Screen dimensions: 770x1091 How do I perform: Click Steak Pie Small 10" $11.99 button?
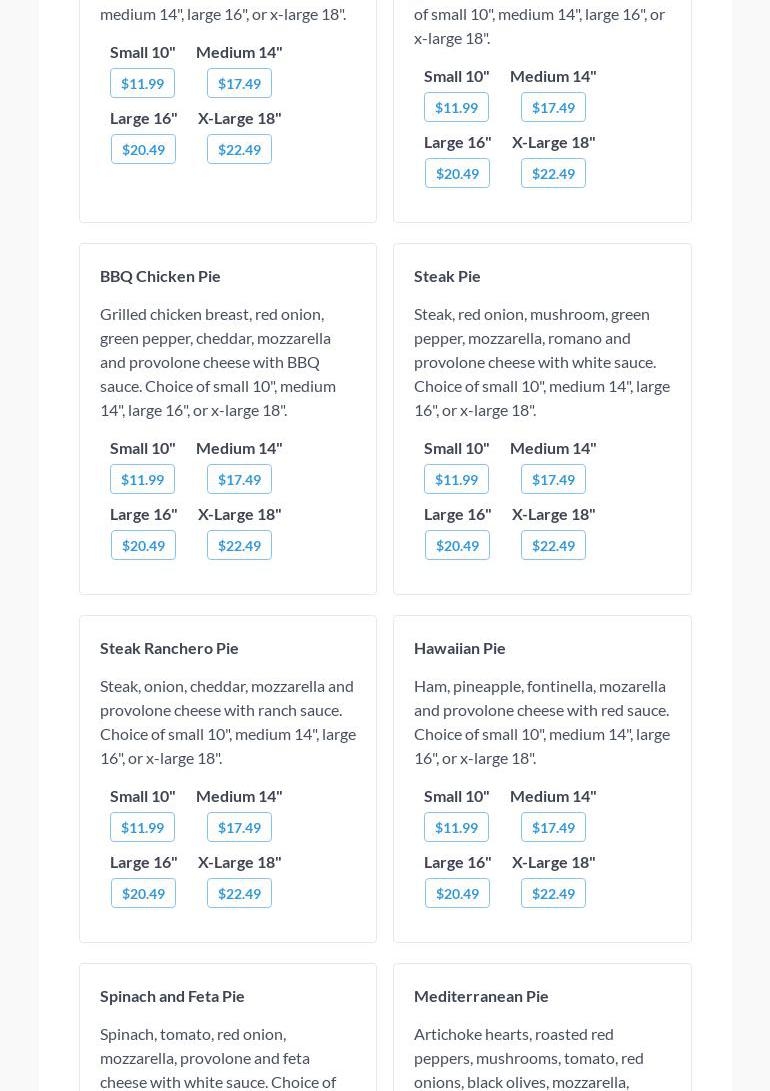pos(456,479)
